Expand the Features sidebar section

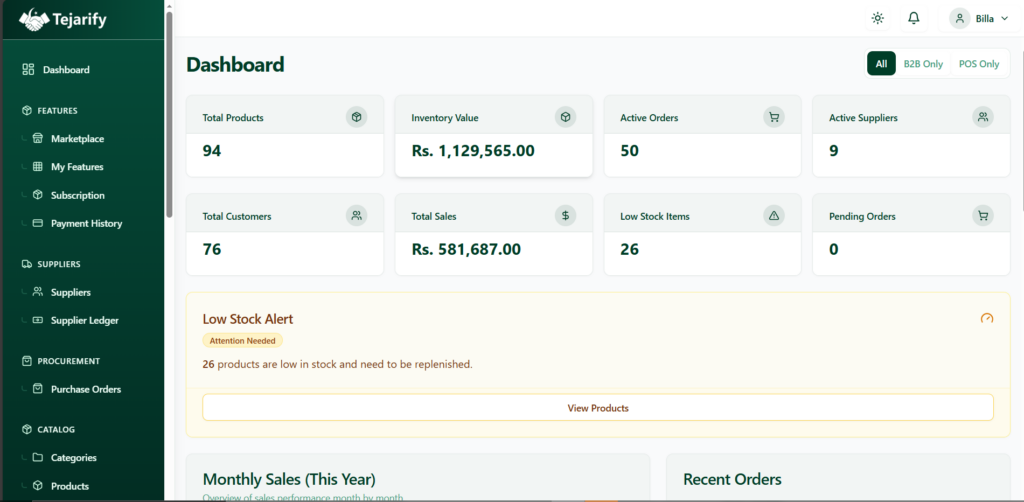click(x=57, y=111)
